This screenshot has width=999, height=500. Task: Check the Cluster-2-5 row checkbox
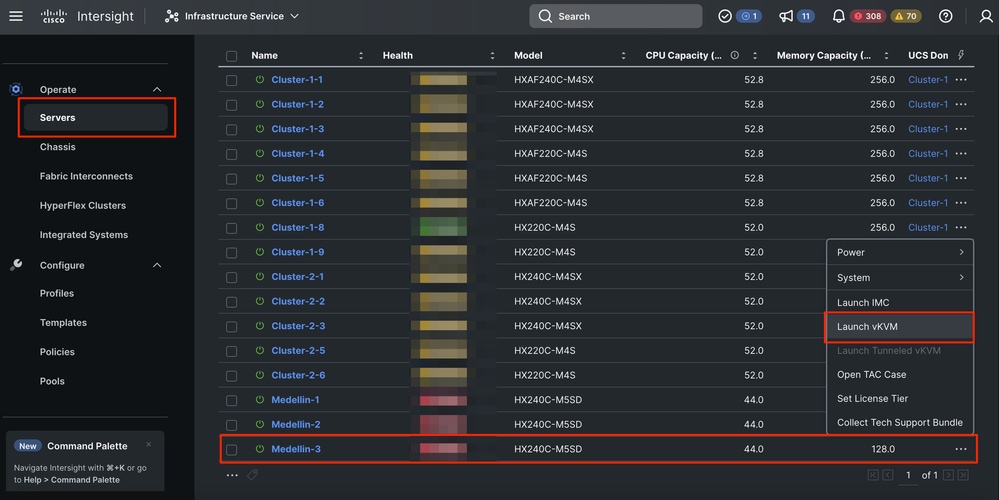(231, 351)
